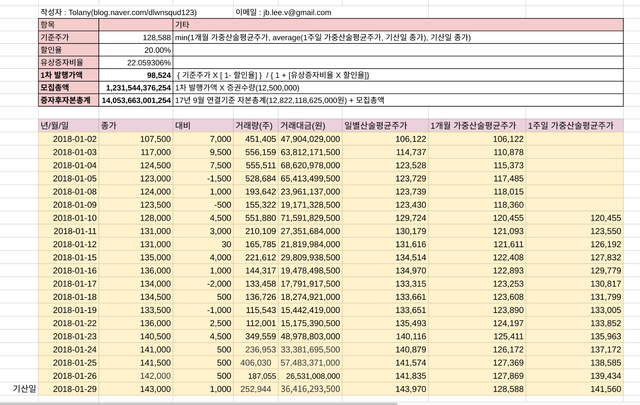The height and width of the screenshot is (405, 640).
Task: Click the date cell 2018-01-02
Action: pos(69,139)
